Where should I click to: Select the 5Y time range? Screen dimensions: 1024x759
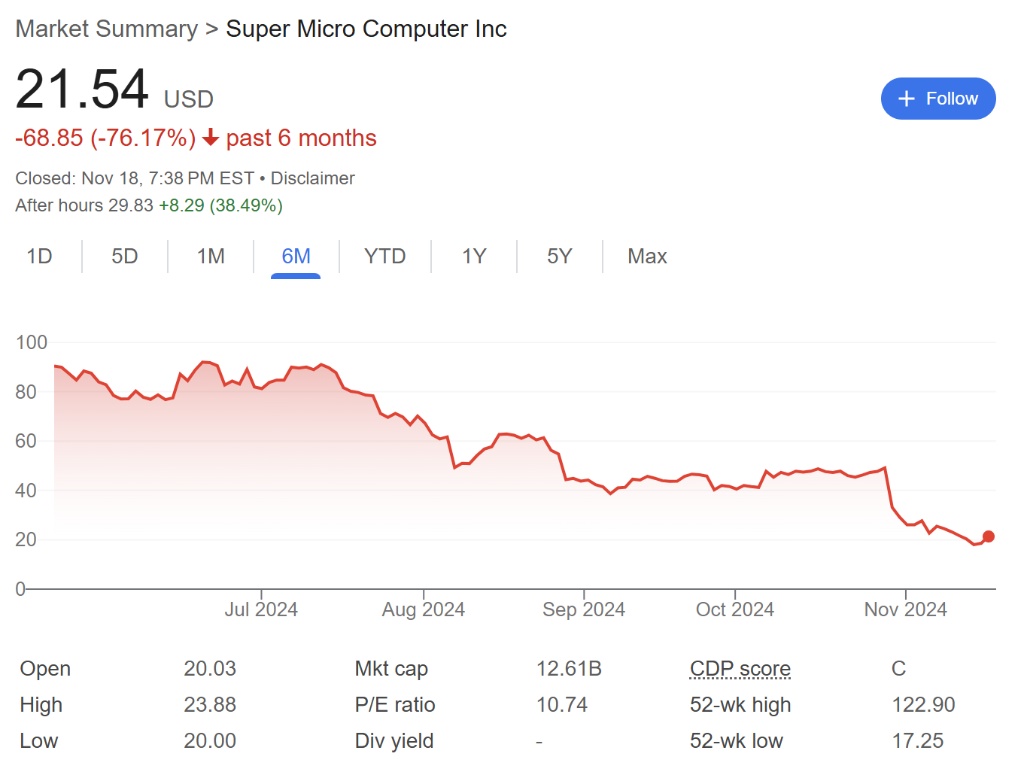[x=560, y=256]
